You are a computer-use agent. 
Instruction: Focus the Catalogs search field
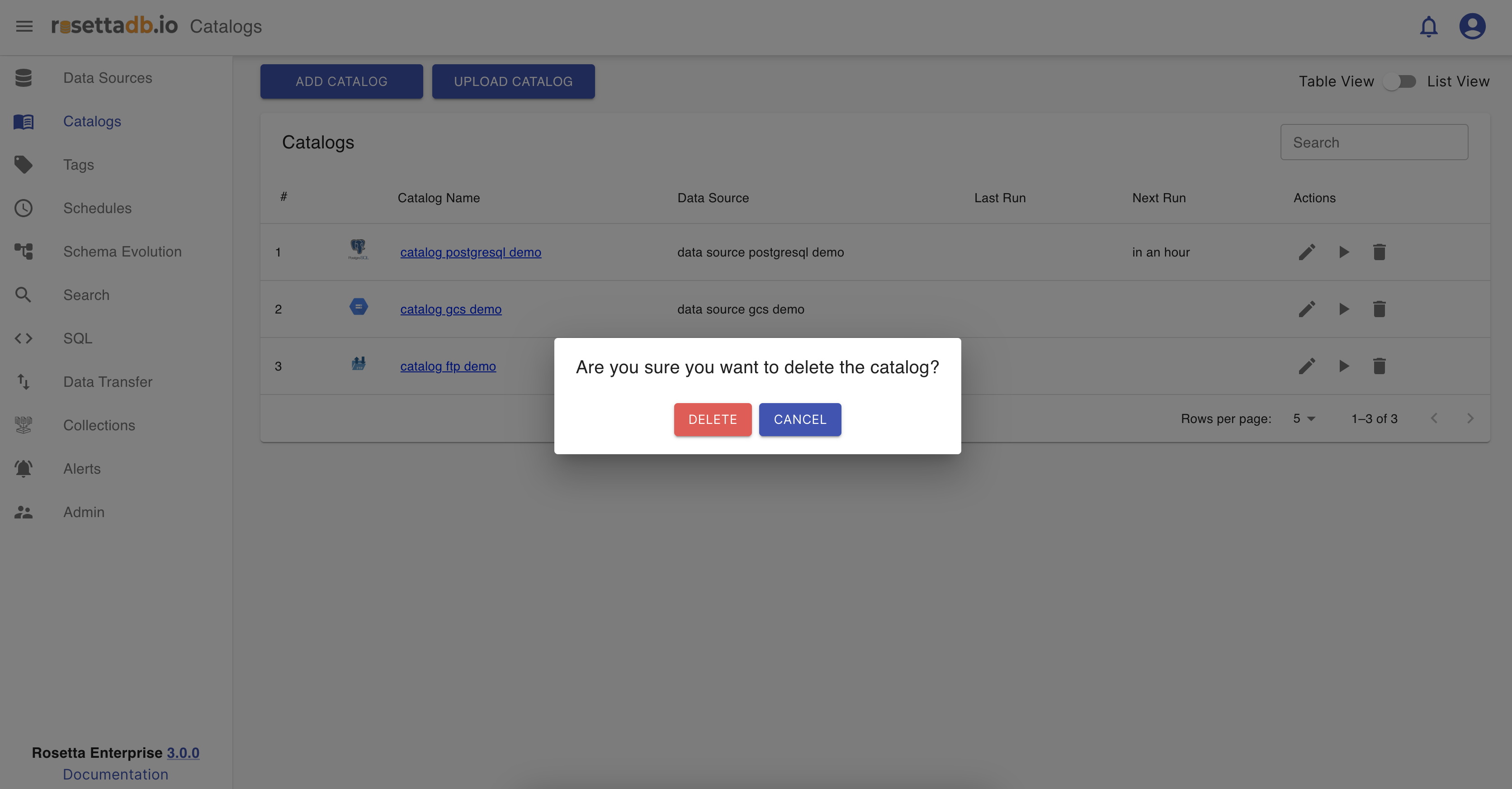[1374, 143]
